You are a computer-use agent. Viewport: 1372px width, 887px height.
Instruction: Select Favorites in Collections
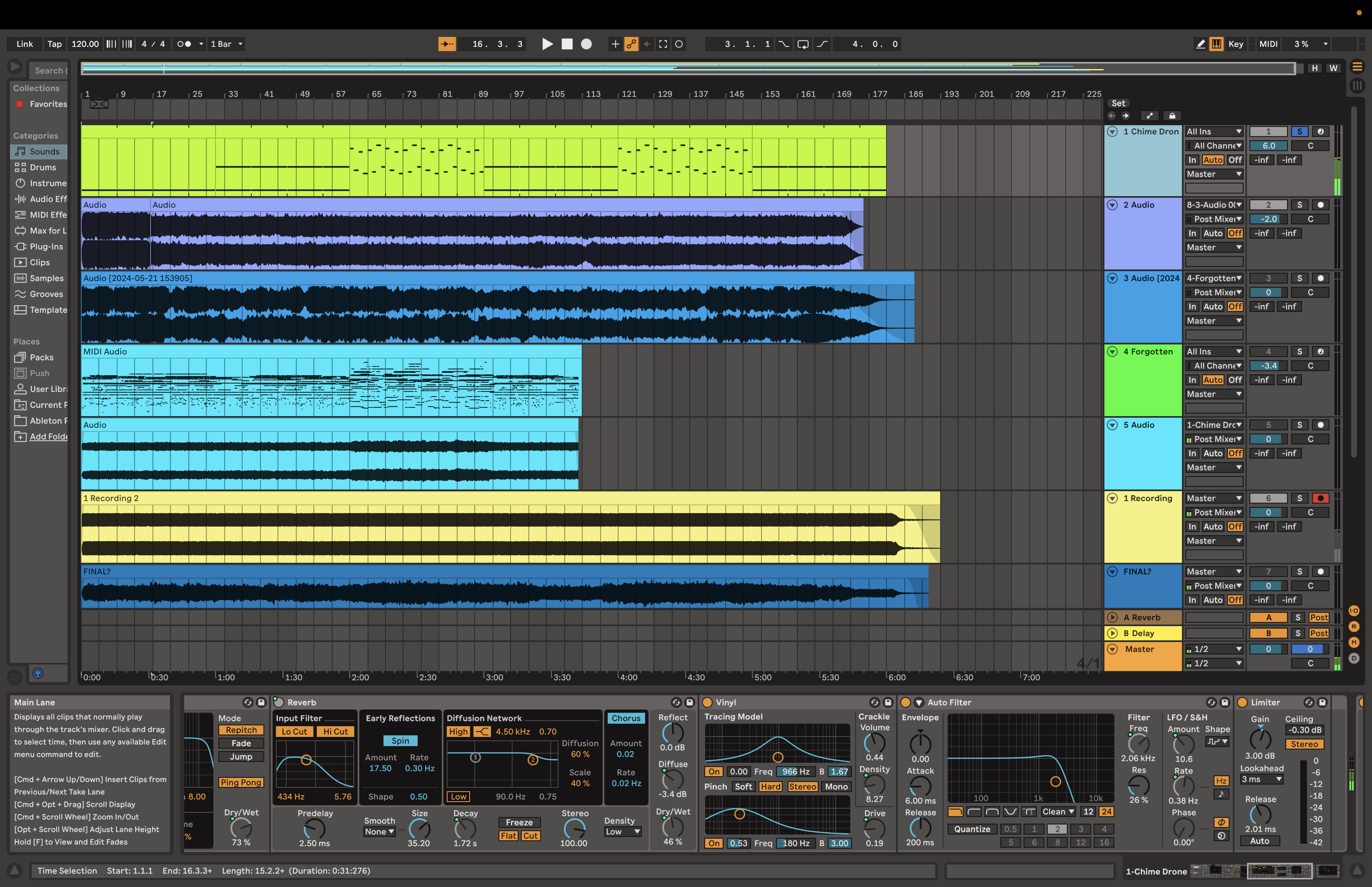coord(39,104)
